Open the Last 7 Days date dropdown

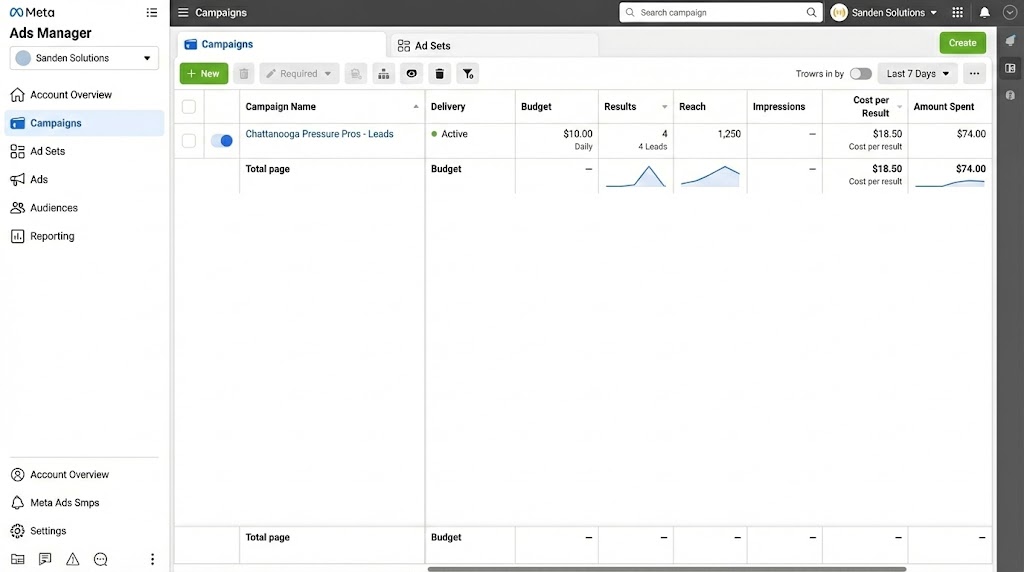tap(918, 74)
